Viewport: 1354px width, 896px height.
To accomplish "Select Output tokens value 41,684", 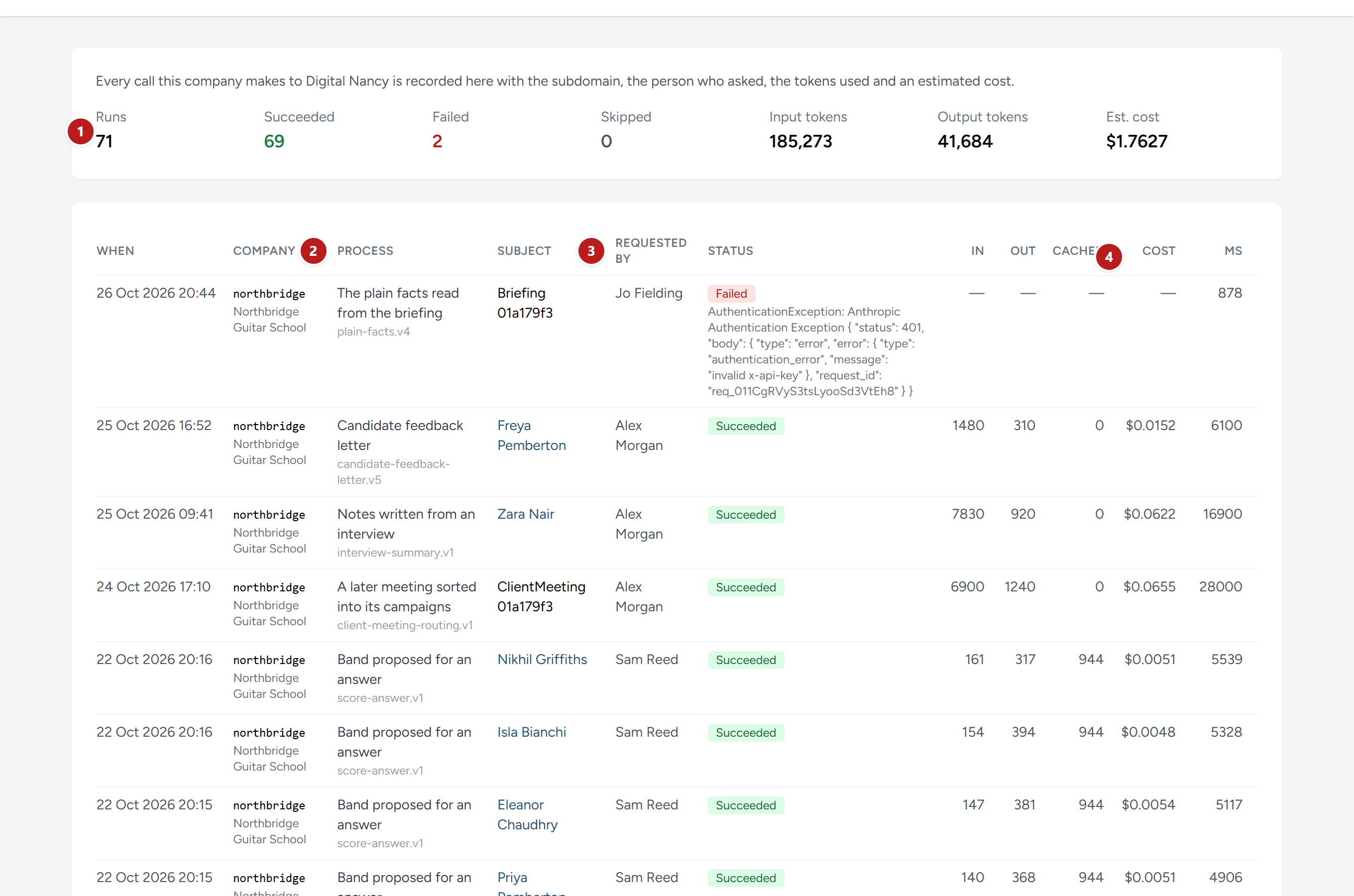I will point(965,141).
